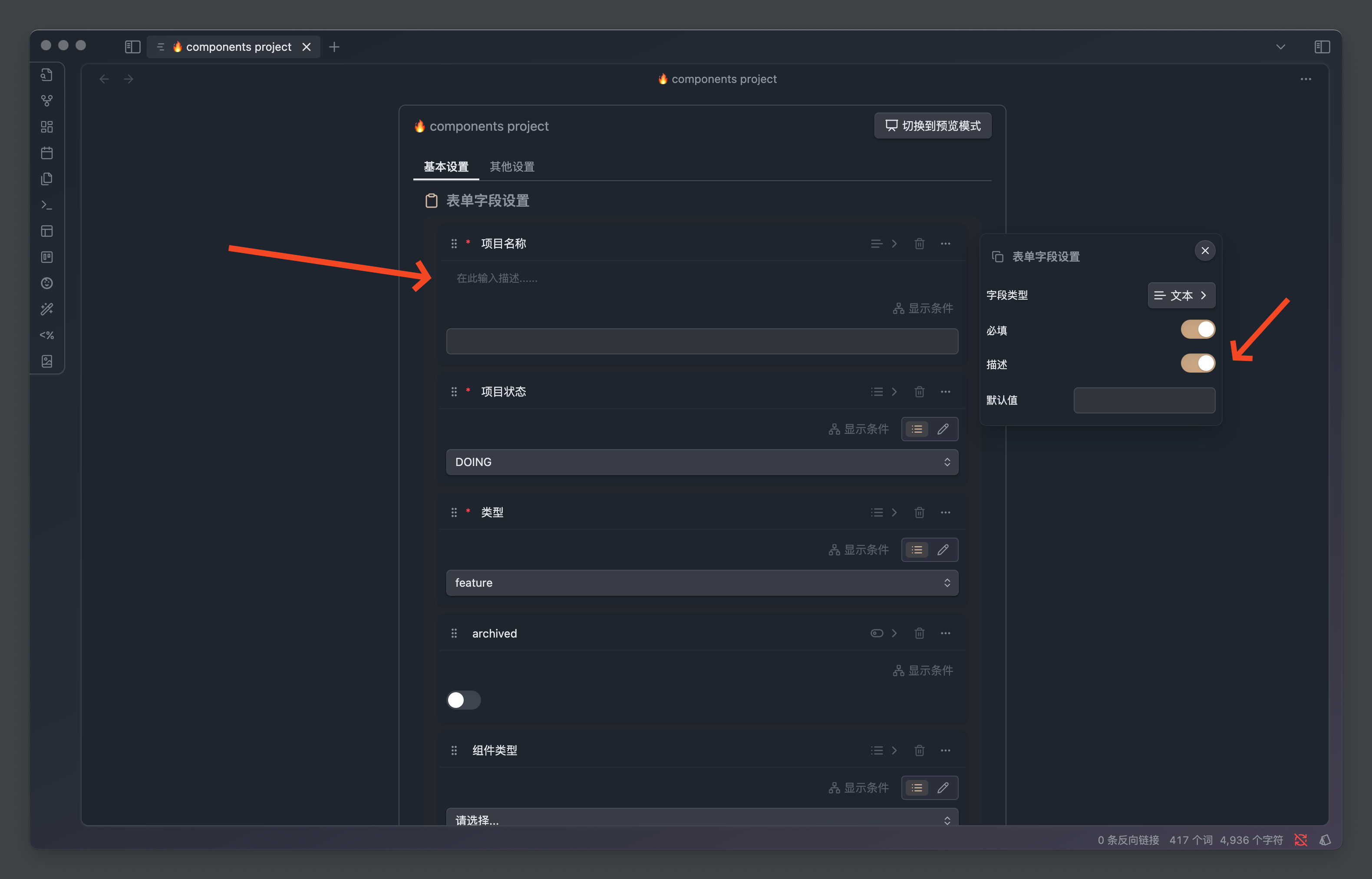Screen dimensions: 1372x879
Task: Open command palette terminal icon
Action: click(x=47, y=205)
